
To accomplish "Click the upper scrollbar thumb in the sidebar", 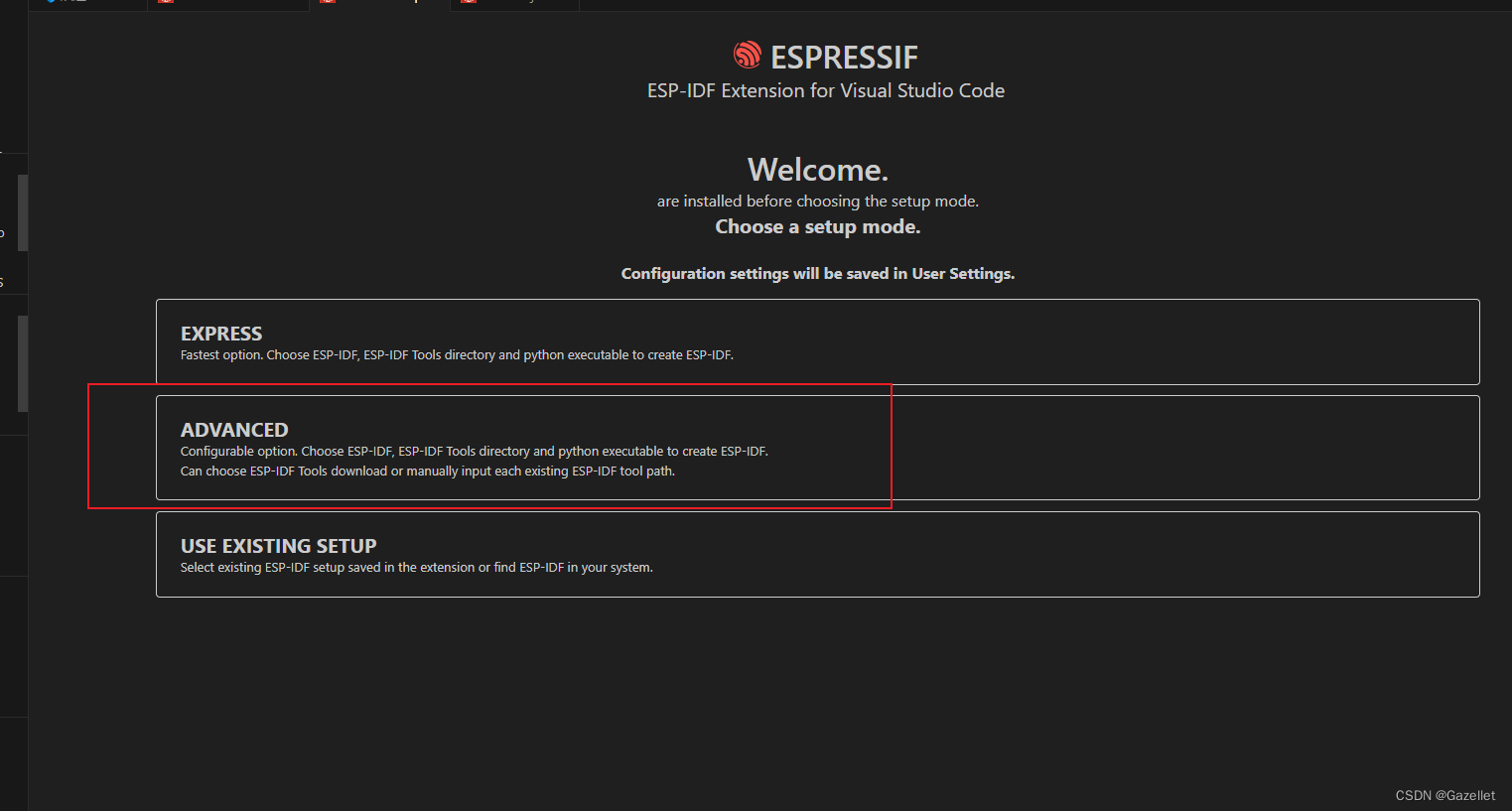I will (x=21, y=211).
